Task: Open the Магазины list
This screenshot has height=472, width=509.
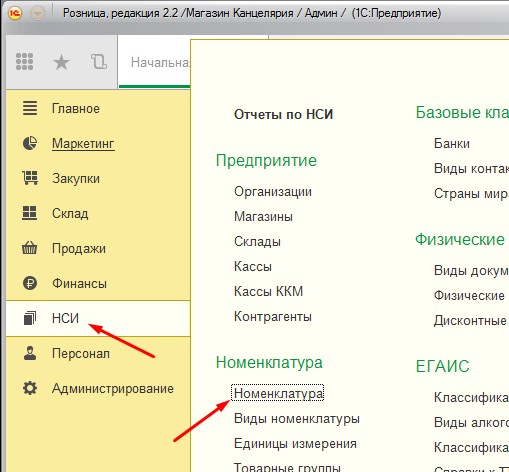Action: tap(263, 217)
